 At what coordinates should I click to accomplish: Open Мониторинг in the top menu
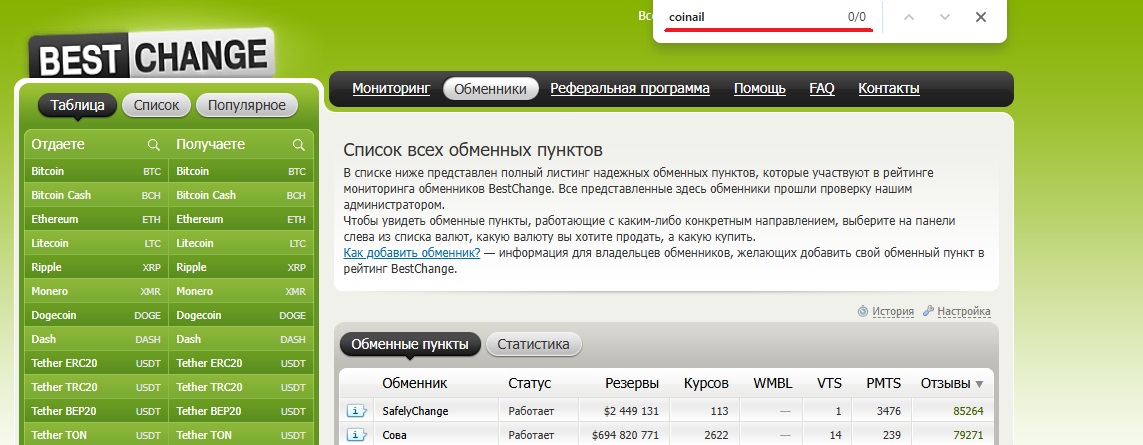pyautogui.click(x=391, y=88)
